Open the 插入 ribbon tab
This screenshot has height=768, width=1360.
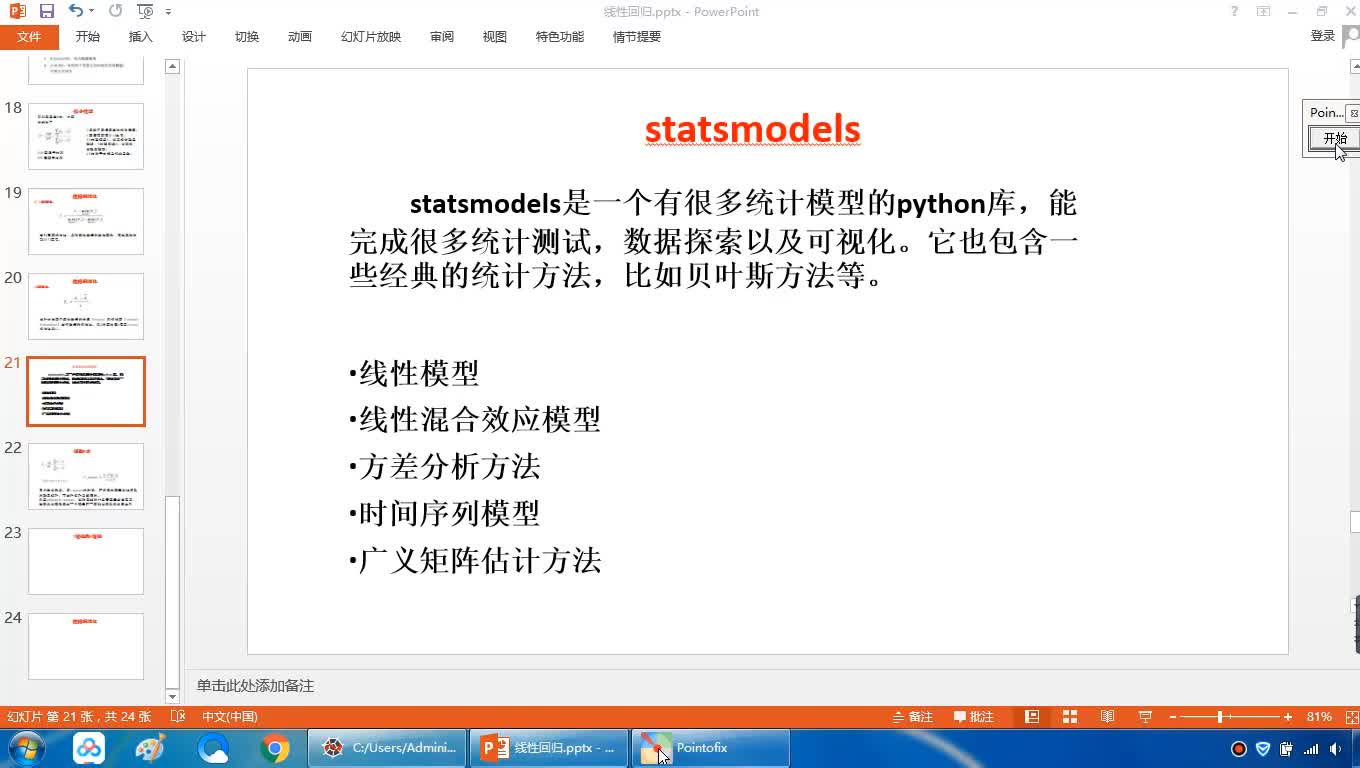point(141,37)
